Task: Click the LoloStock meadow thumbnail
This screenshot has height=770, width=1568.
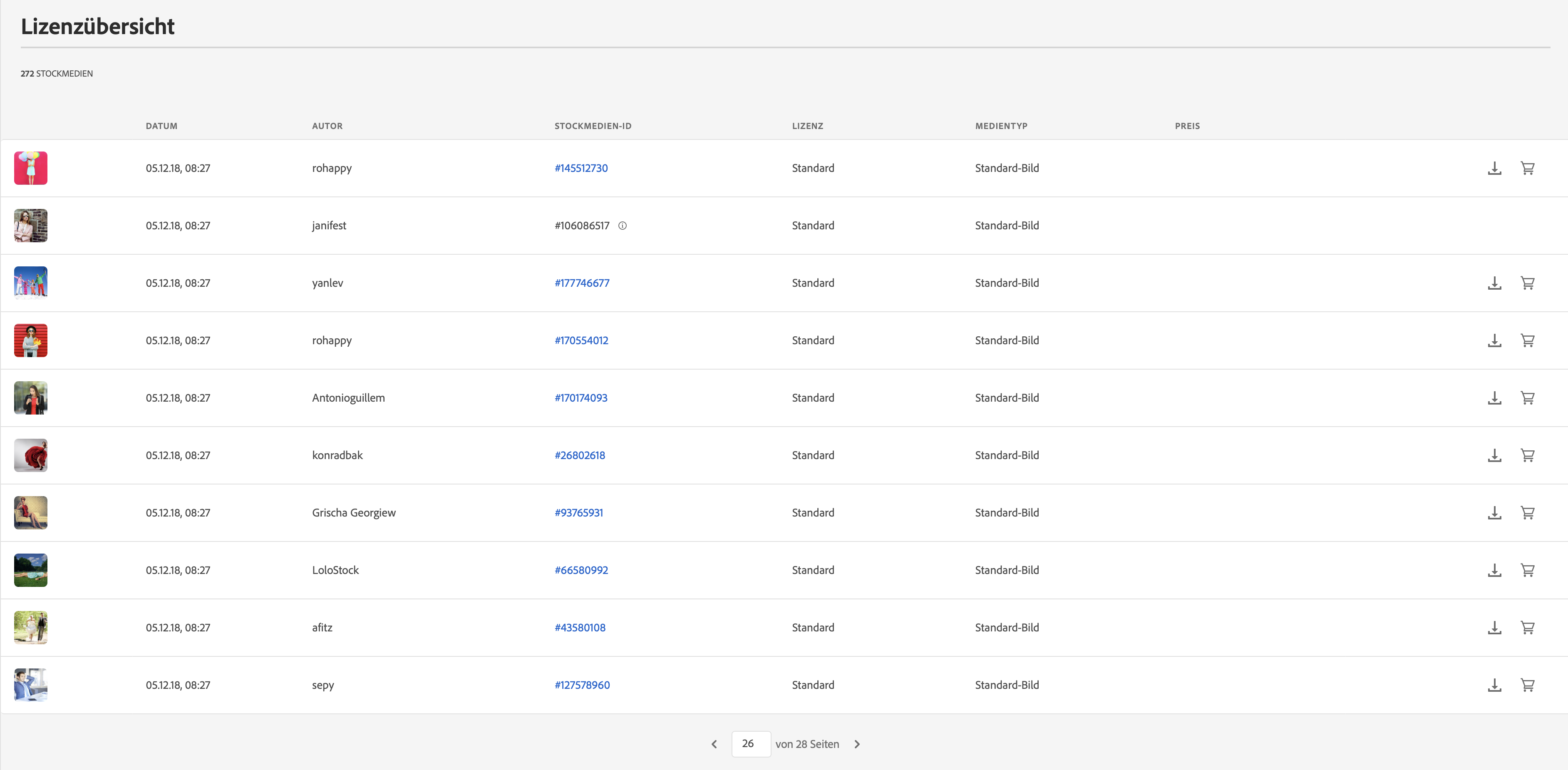Action: (30, 570)
